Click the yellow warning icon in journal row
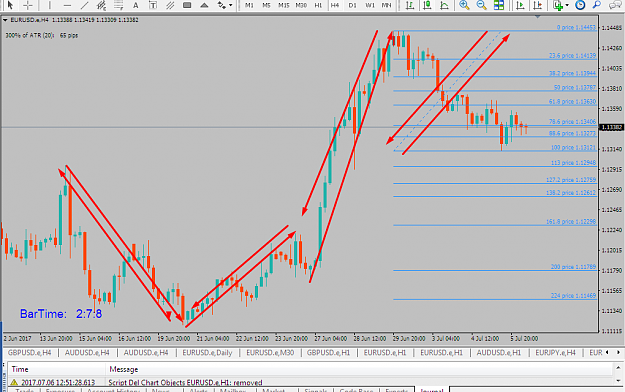This screenshot has width=625, height=392. point(14,382)
